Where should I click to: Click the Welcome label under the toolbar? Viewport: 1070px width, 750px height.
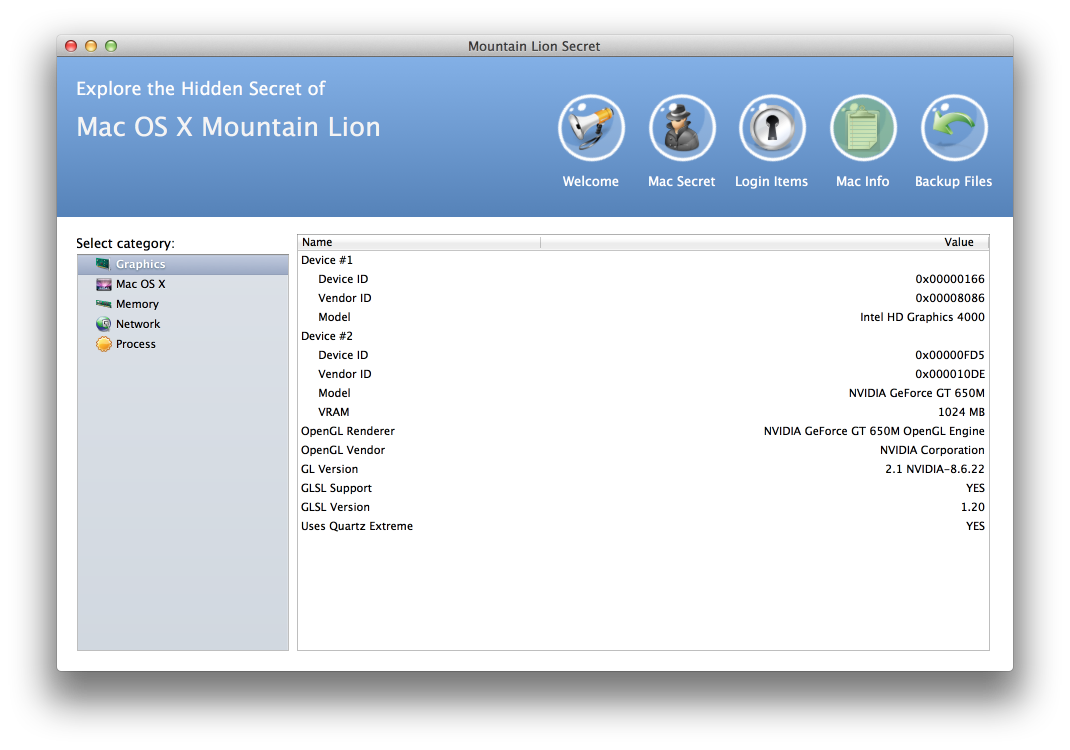(590, 182)
